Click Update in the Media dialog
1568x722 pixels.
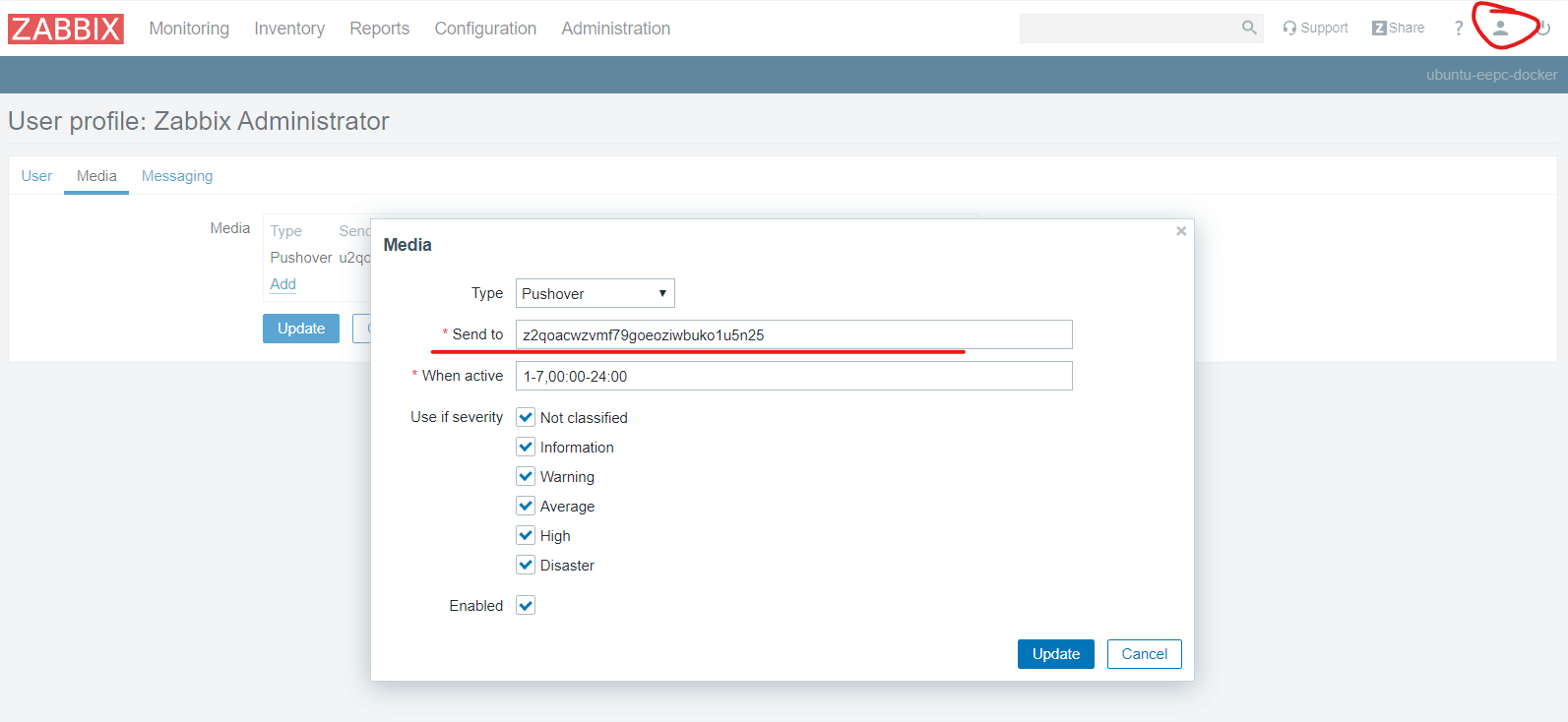(1055, 654)
